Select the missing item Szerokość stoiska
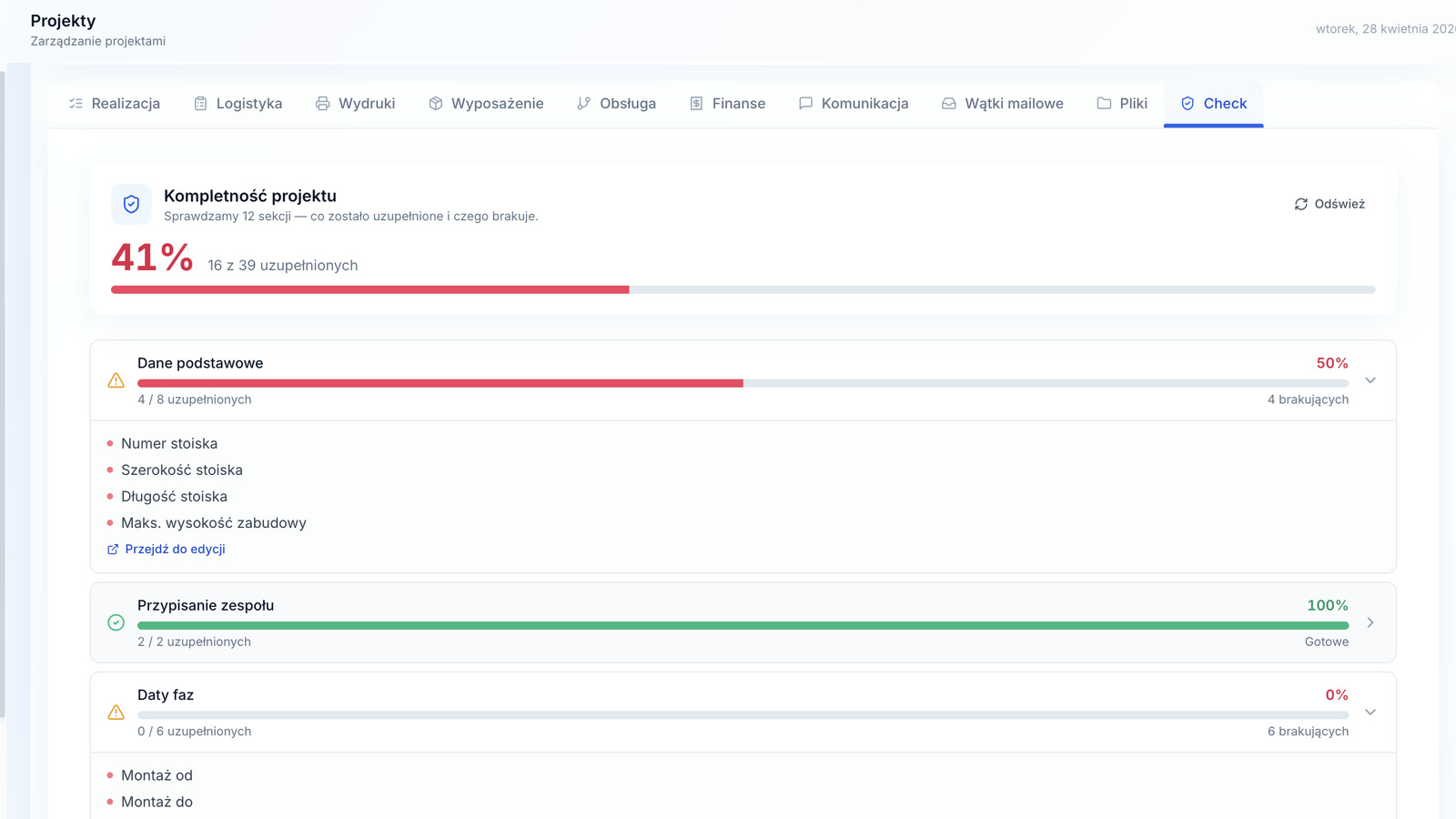The height and width of the screenshot is (819, 1456). pos(182,470)
